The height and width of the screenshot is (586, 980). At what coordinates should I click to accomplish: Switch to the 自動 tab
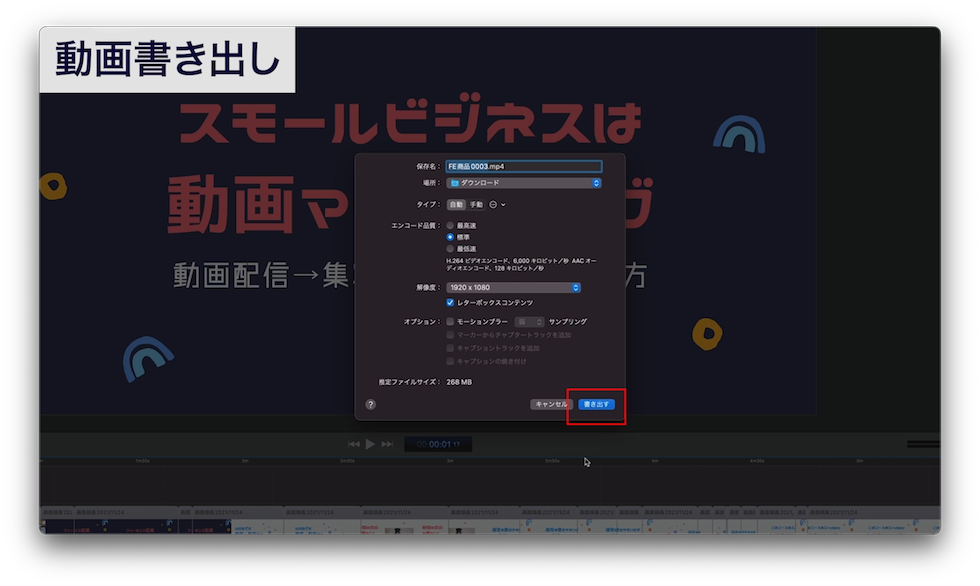click(x=458, y=205)
